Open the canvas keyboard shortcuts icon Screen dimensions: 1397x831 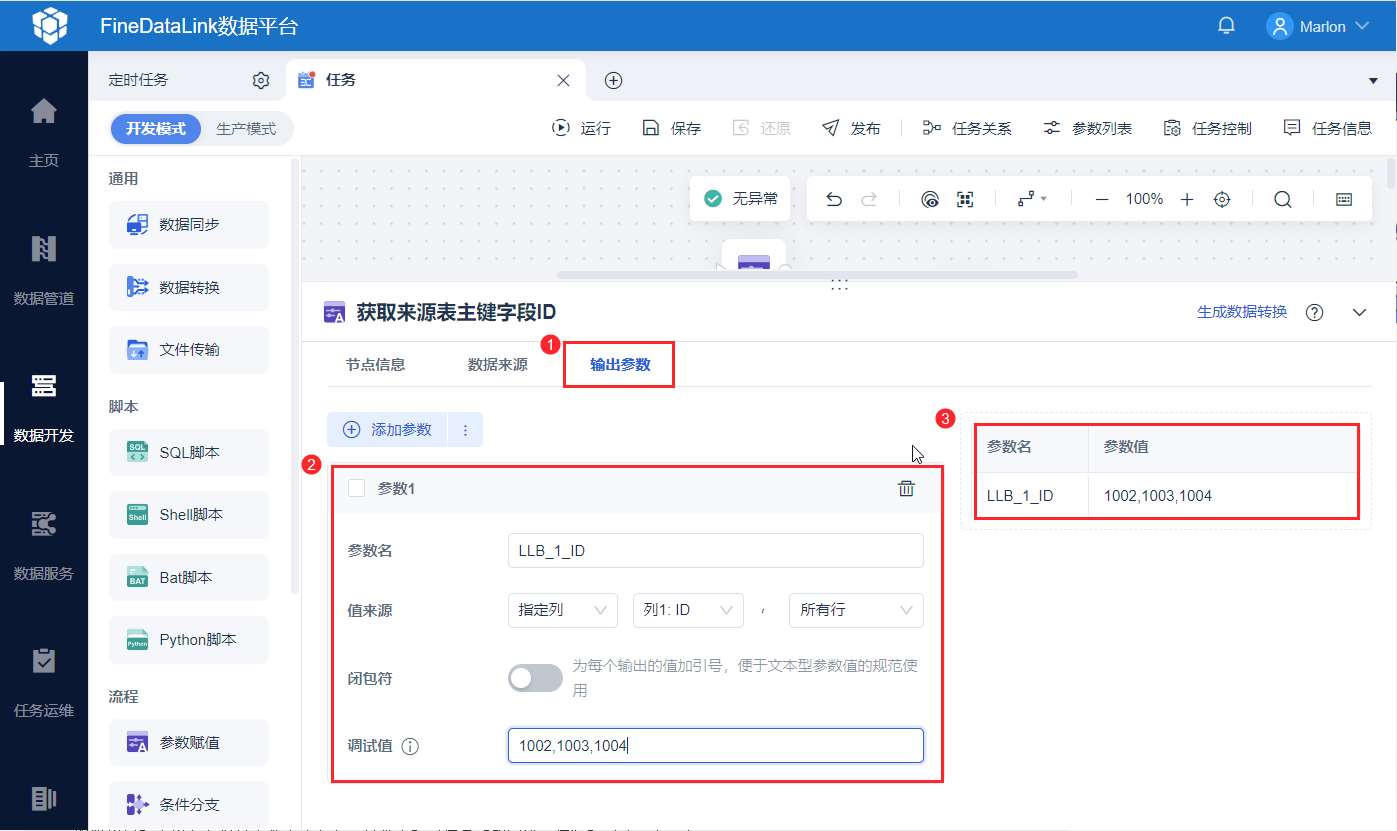(1344, 199)
